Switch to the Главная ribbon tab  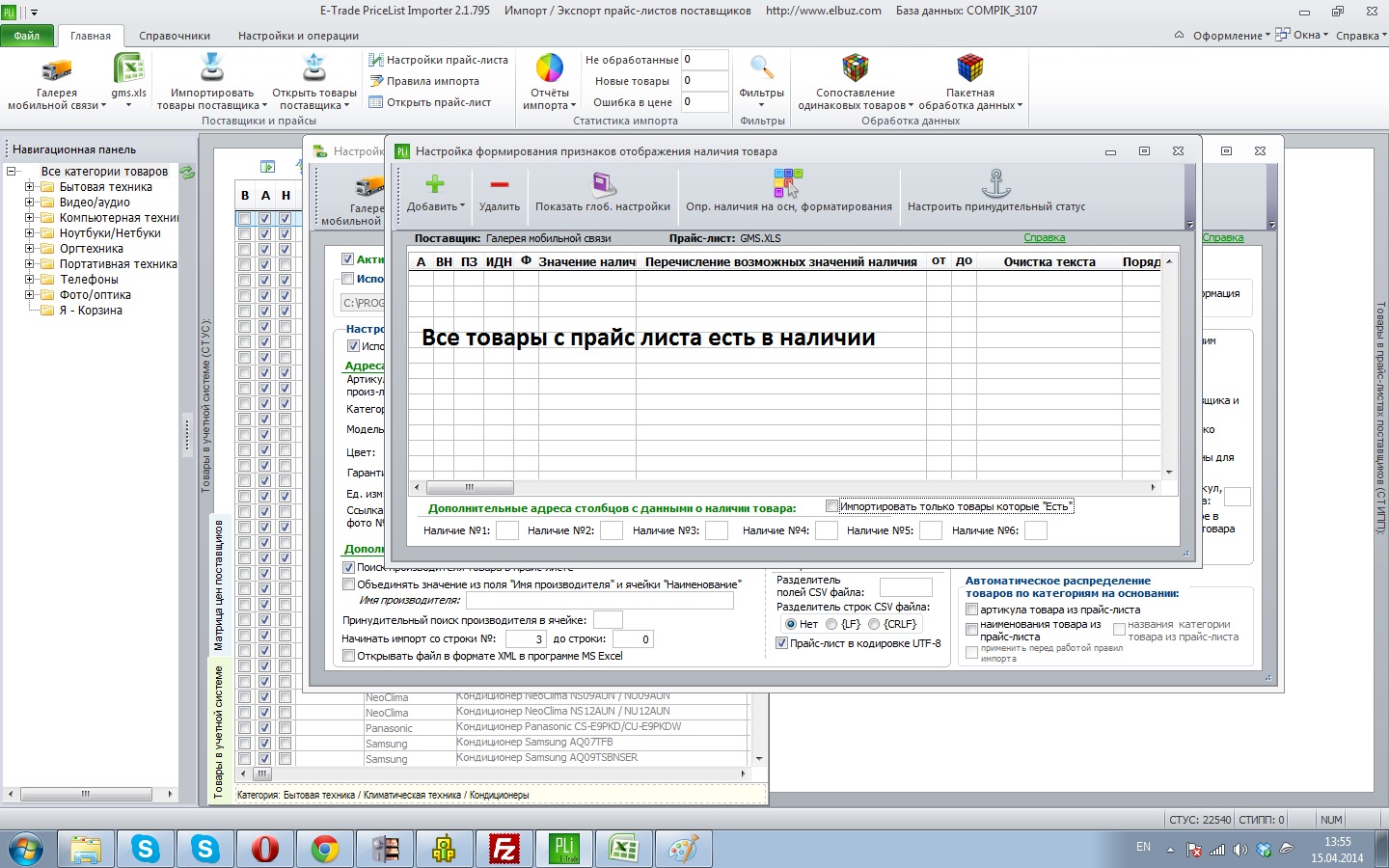click(x=91, y=36)
